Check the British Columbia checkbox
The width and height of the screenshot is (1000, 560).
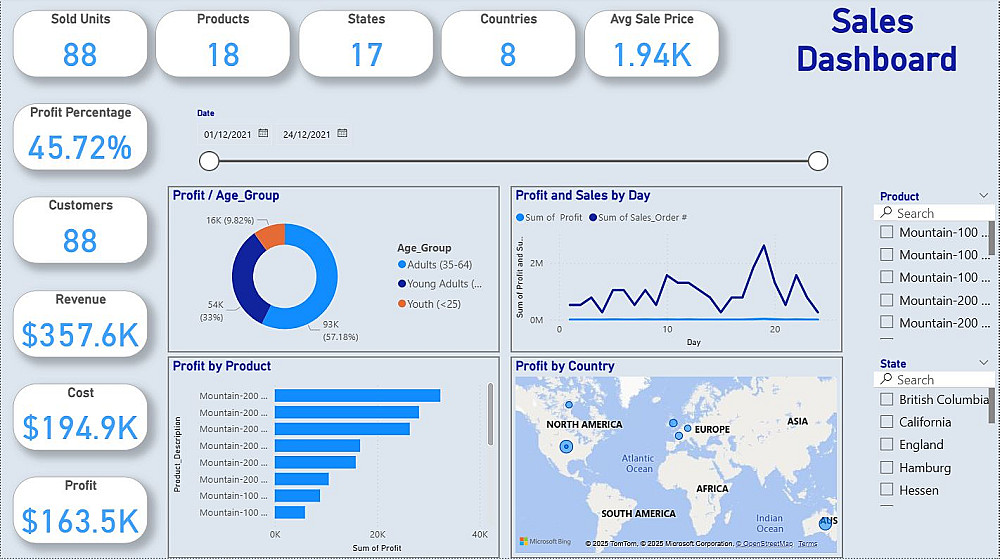coord(886,399)
